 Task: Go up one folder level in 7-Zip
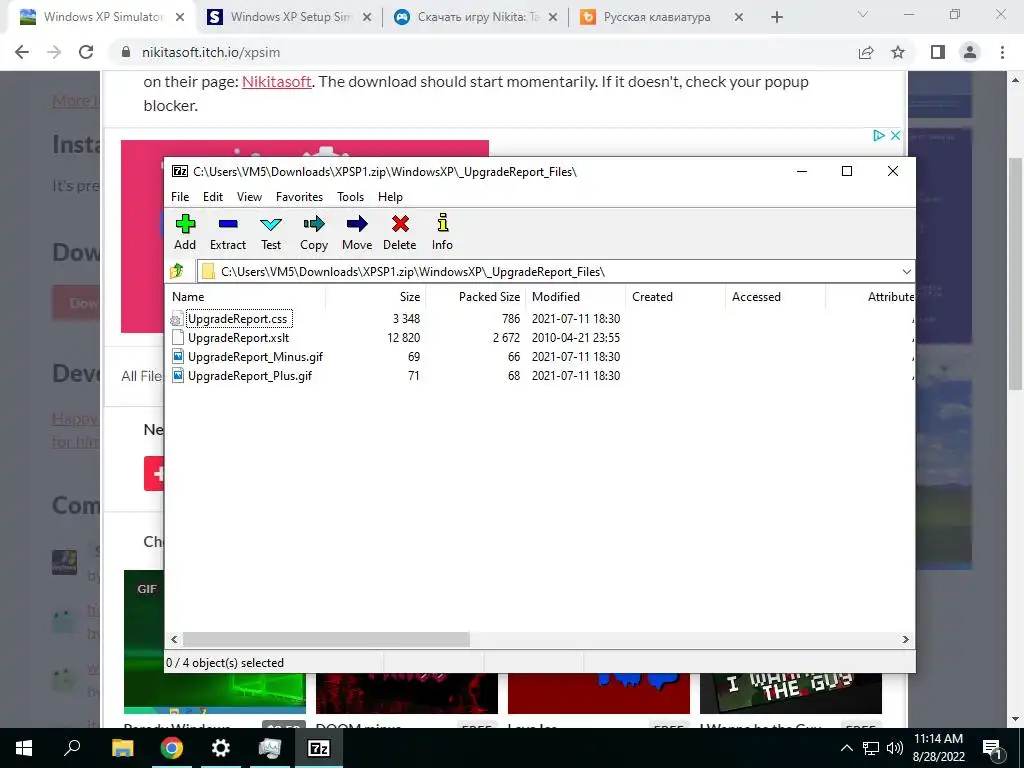177,271
